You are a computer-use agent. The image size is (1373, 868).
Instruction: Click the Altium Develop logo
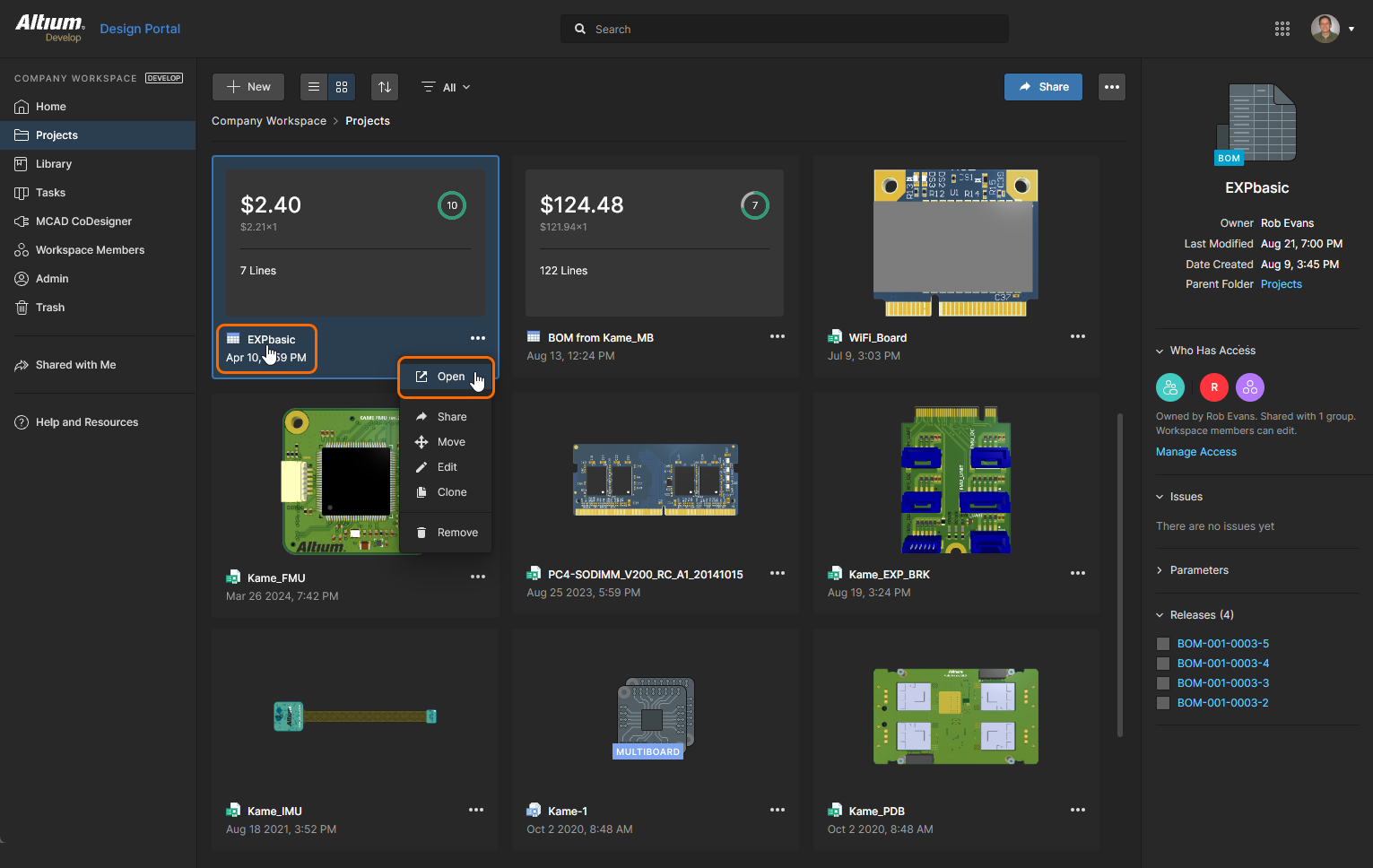50,27
